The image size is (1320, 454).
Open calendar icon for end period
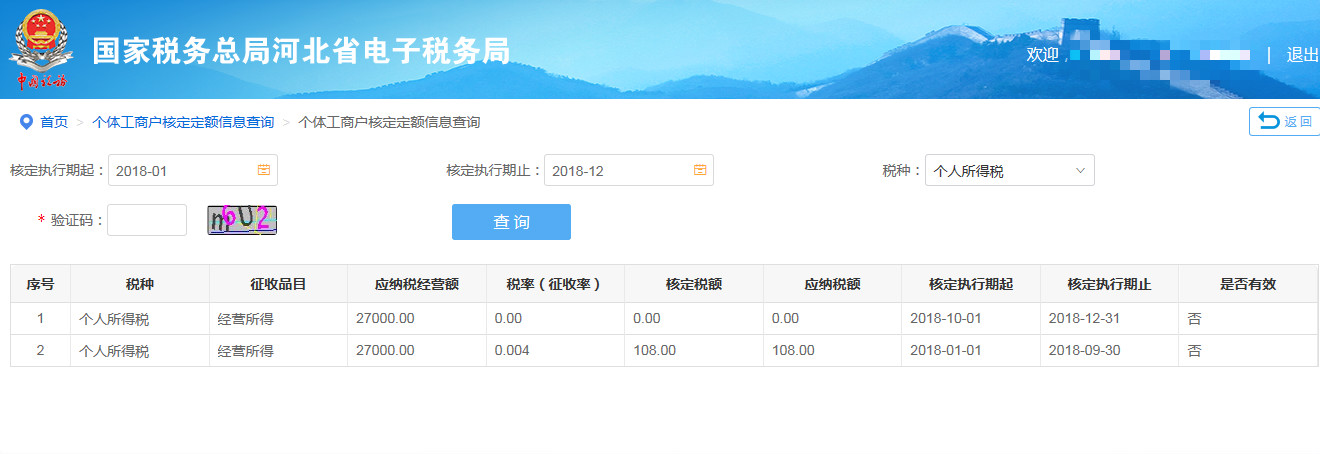[700, 170]
